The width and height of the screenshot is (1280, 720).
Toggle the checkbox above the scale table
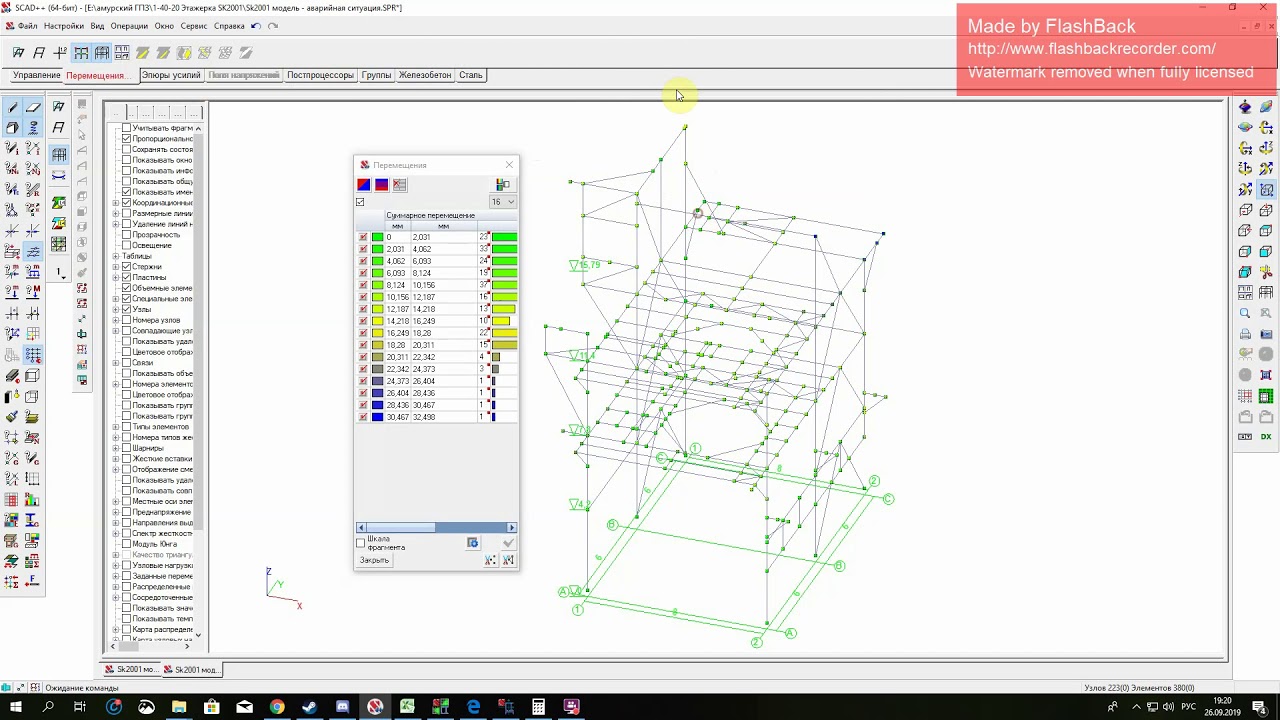click(x=361, y=202)
